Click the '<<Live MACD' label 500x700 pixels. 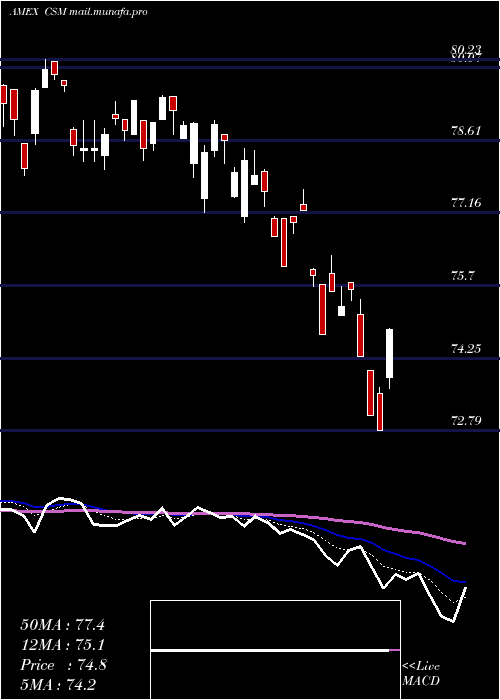[421, 674]
